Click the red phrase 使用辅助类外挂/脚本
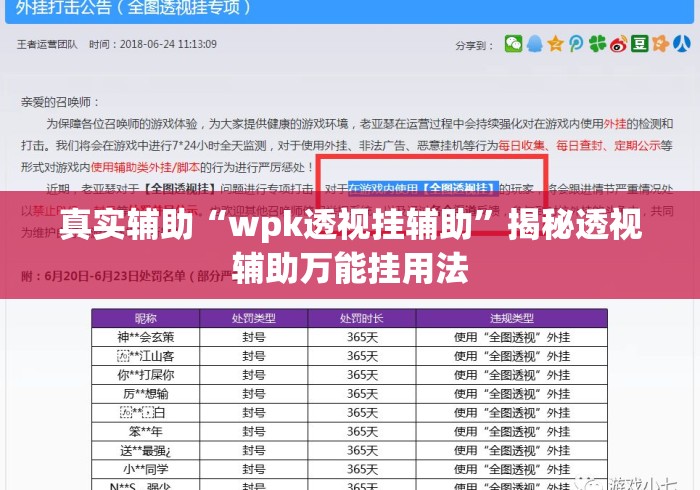The image size is (700, 490). [x=146, y=167]
